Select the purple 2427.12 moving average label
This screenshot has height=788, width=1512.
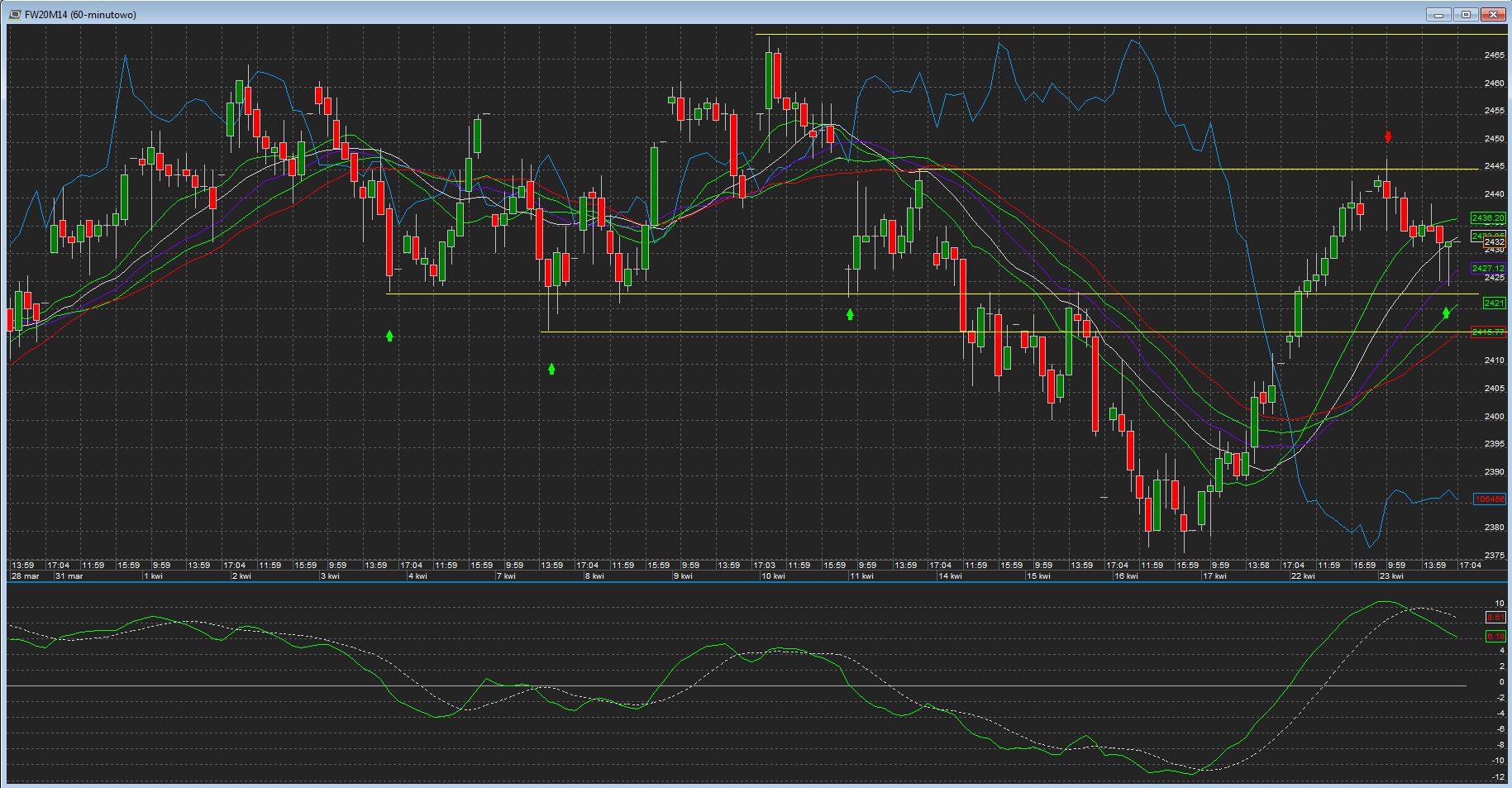1487,269
